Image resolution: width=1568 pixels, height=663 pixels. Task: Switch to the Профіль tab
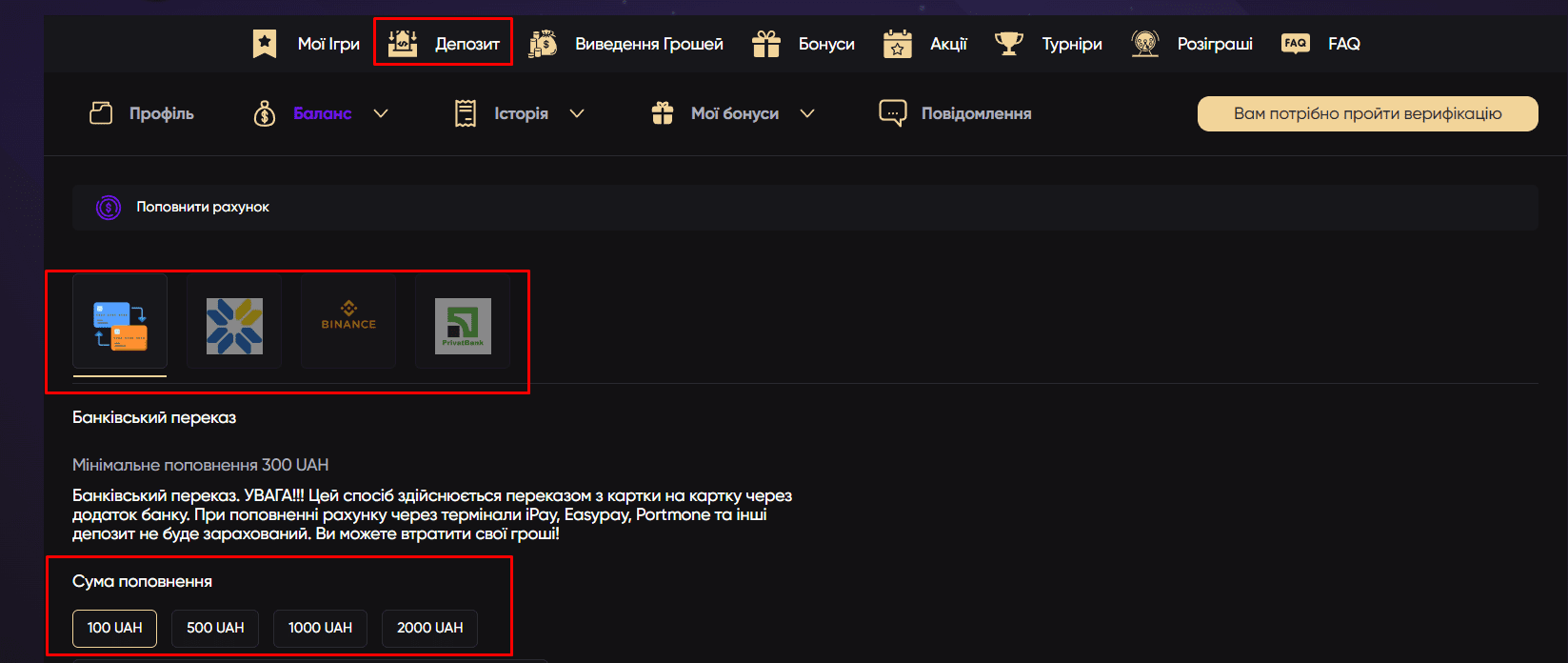pos(162,113)
